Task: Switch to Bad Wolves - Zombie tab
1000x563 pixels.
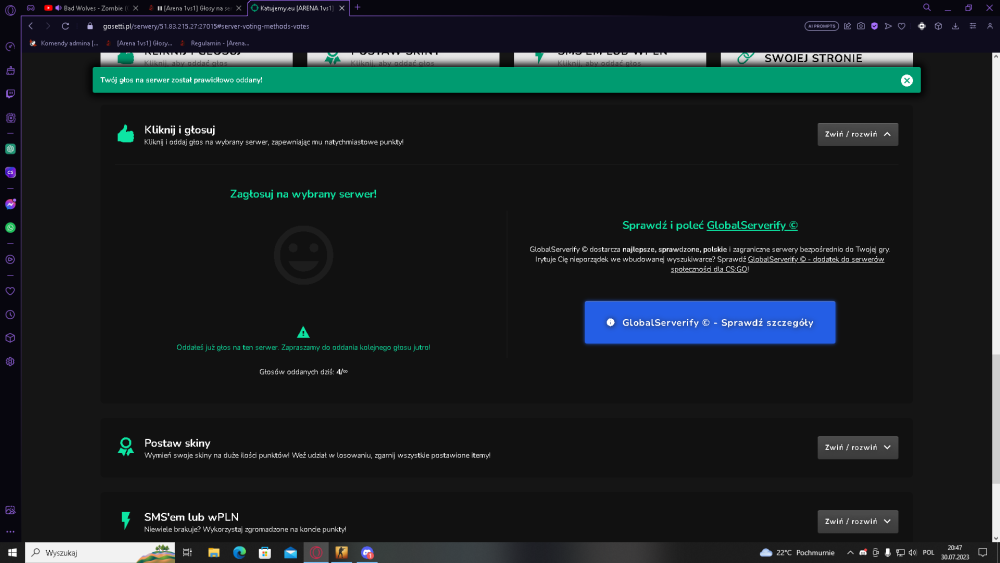Action: tap(89, 8)
